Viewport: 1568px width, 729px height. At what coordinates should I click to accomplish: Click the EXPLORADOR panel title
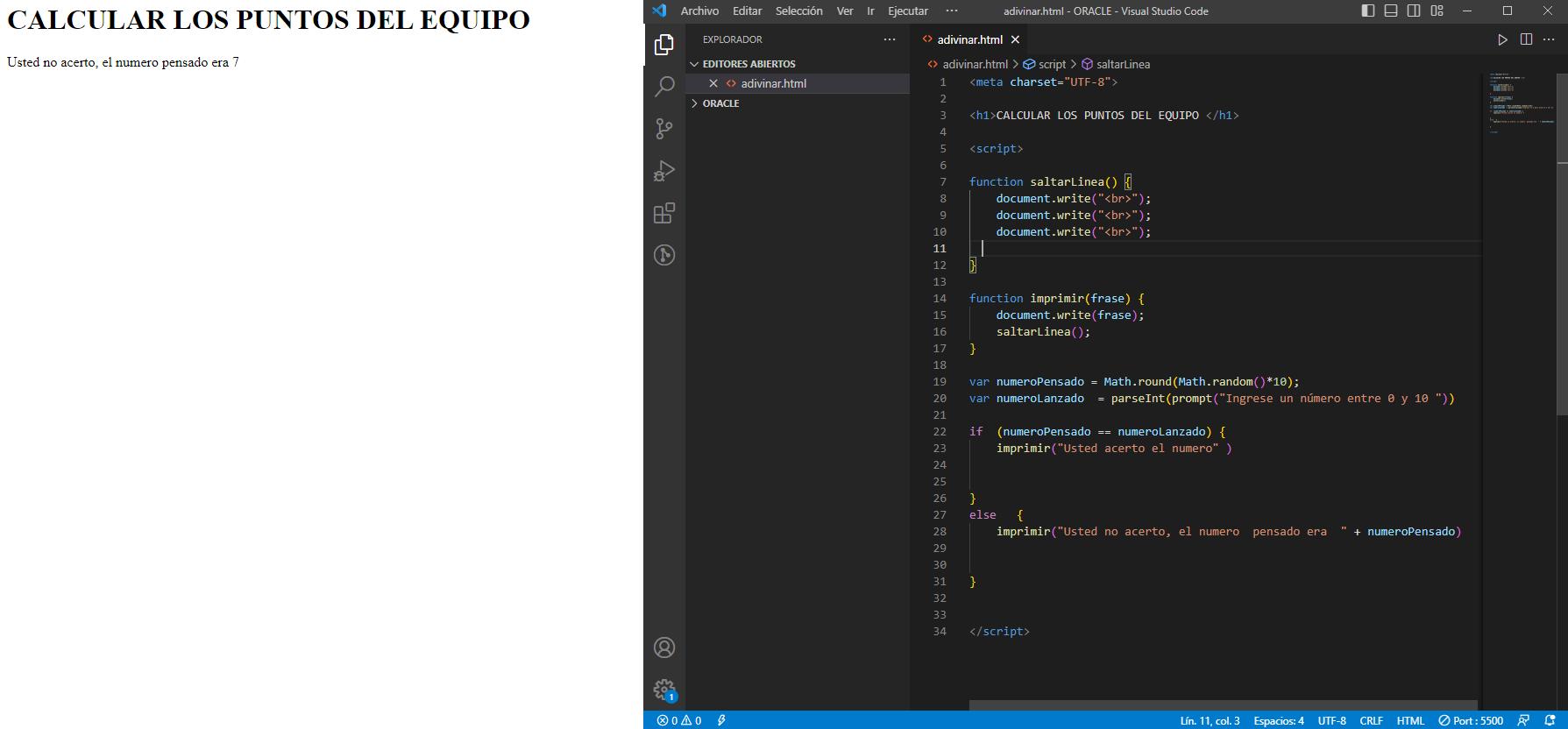pyautogui.click(x=733, y=39)
